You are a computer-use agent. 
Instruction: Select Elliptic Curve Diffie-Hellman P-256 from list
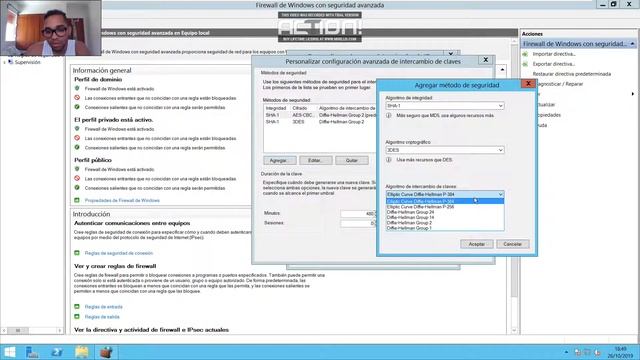[444, 207]
